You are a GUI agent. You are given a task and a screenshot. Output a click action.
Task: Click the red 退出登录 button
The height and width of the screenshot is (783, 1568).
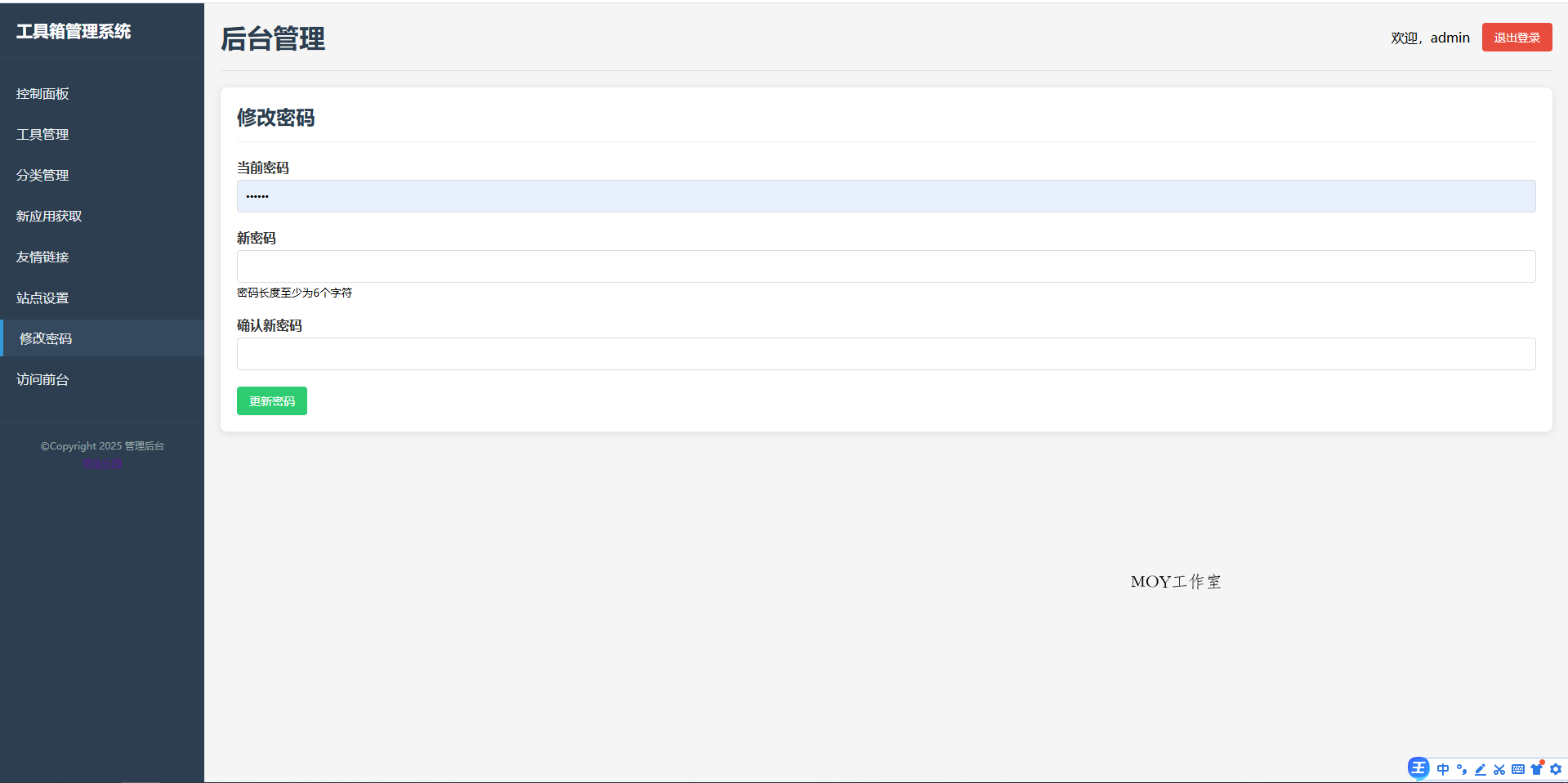pos(1517,38)
